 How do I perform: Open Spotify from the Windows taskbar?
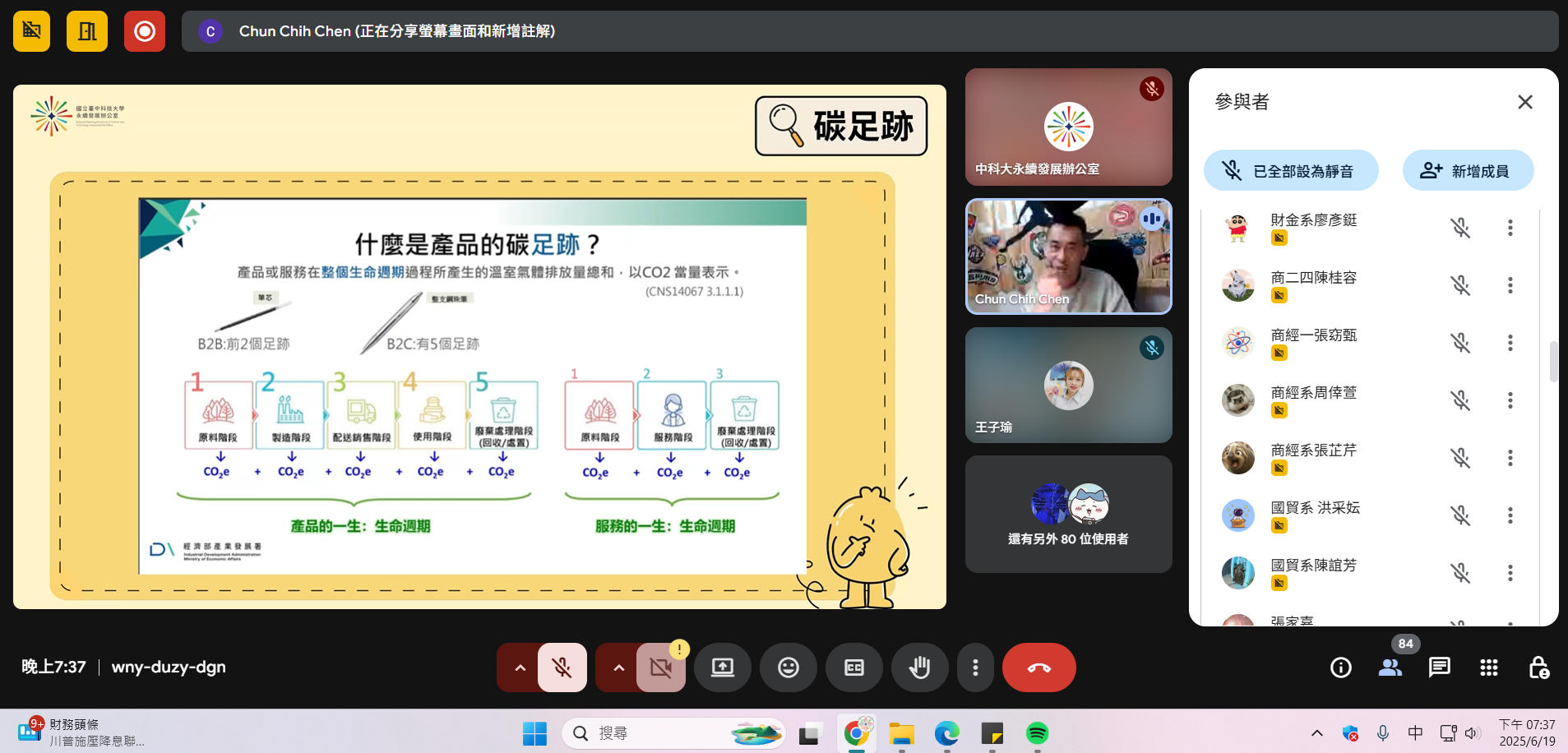point(1037,732)
